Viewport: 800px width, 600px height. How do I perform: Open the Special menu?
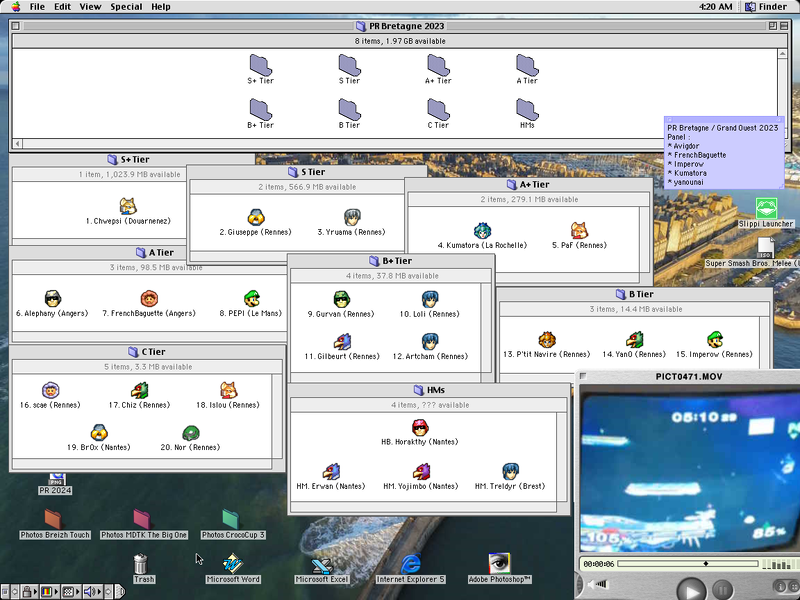point(126,7)
